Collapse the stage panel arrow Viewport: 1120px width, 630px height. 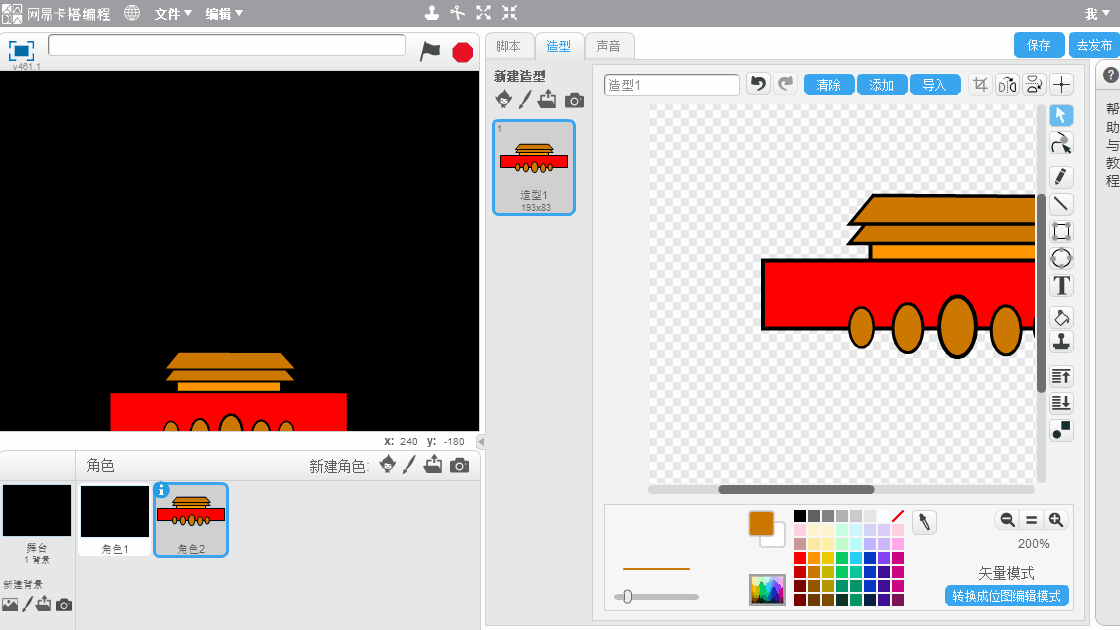(x=481, y=441)
